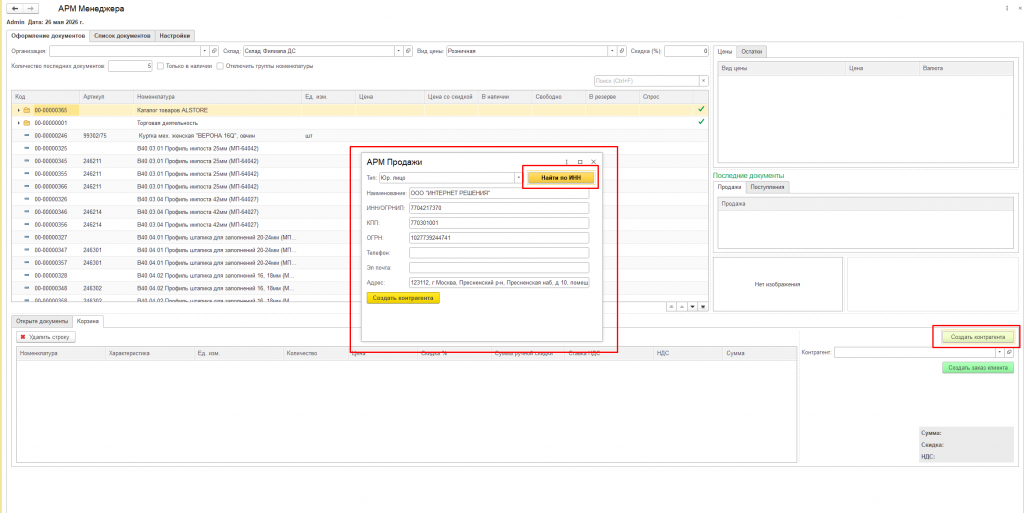The image size is (1024, 513).
Task: Click the Найти по ИНН button
Action: [562, 178]
